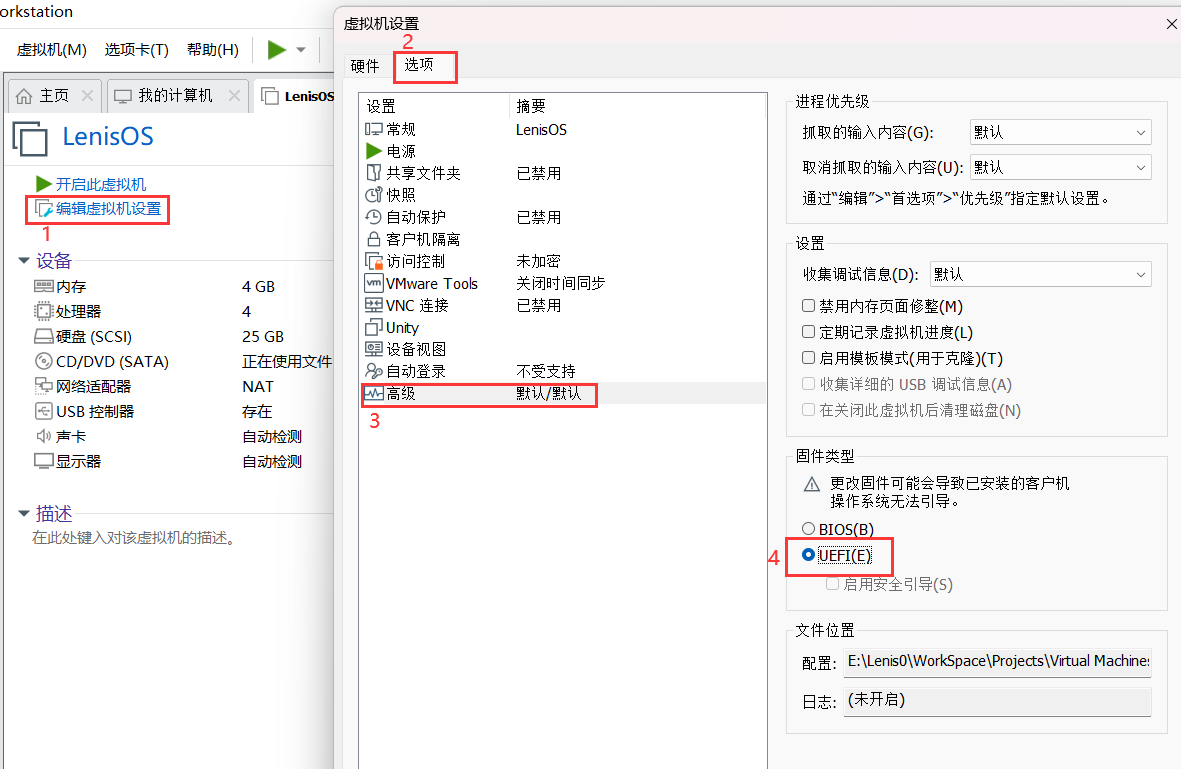The height and width of the screenshot is (769, 1181).
Task: Click the CD/DVD (SATA) disc icon
Action: (44, 361)
